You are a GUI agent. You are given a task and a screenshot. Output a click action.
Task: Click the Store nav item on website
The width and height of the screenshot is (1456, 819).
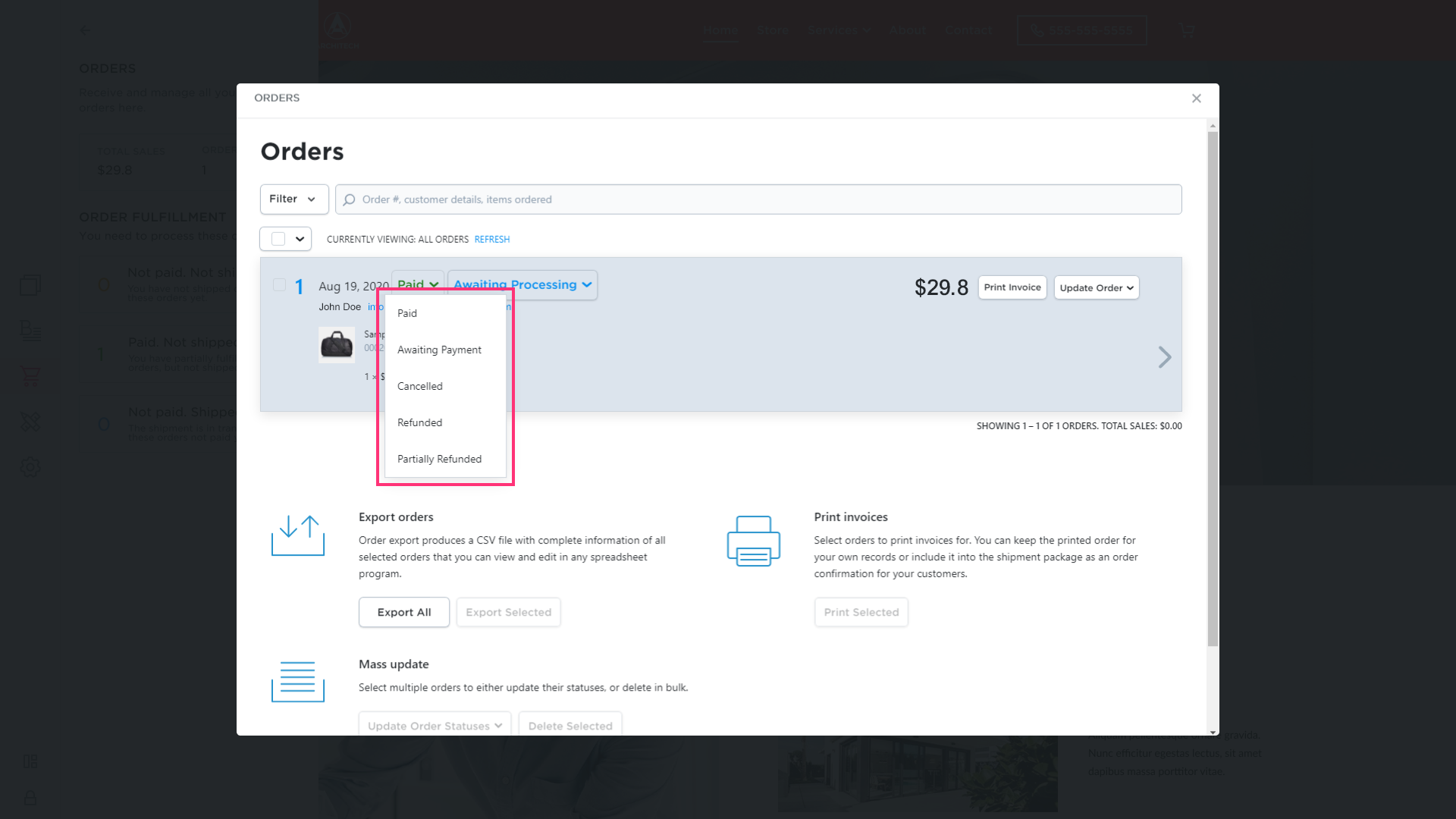[773, 30]
